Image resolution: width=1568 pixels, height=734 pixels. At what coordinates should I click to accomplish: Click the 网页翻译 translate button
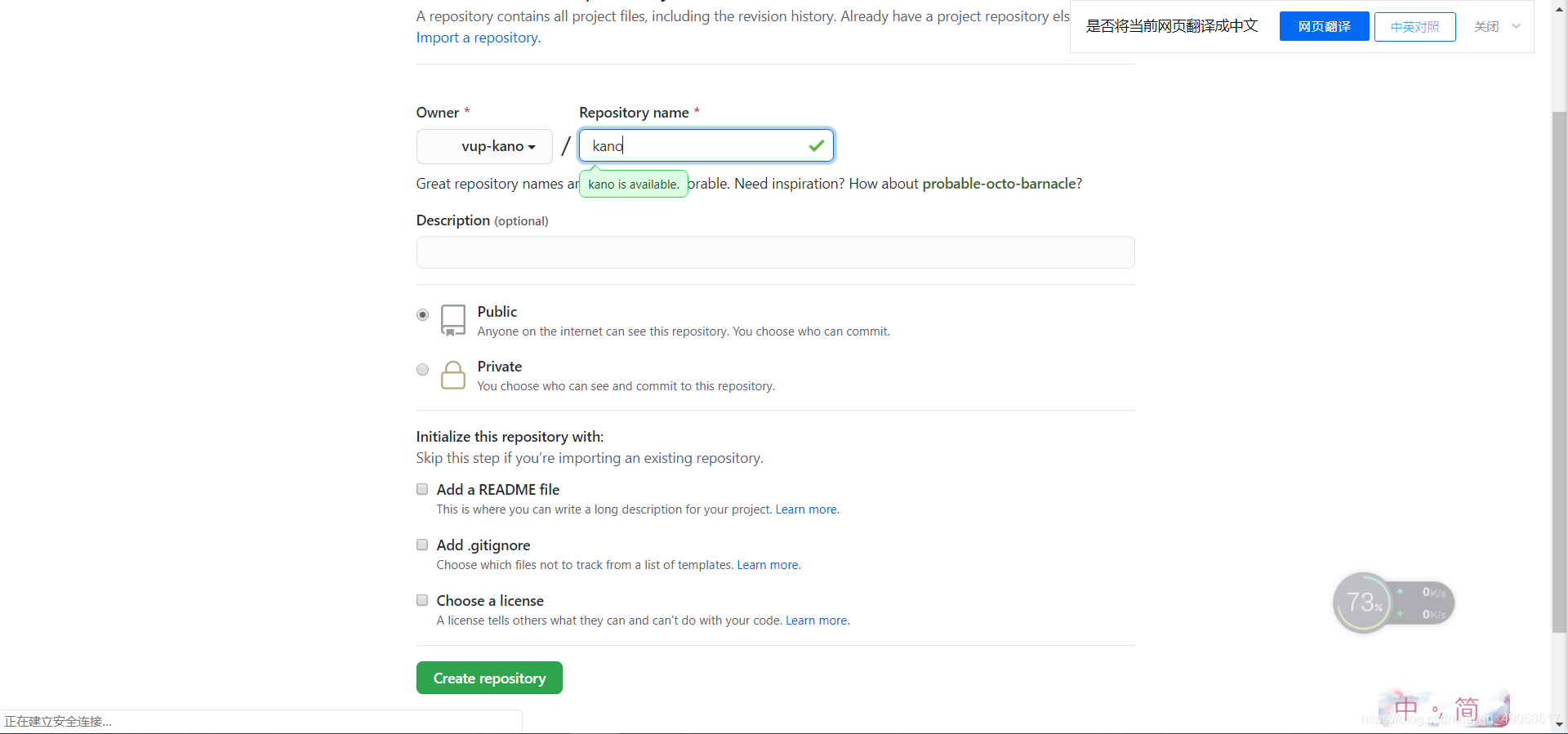click(1324, 26)
